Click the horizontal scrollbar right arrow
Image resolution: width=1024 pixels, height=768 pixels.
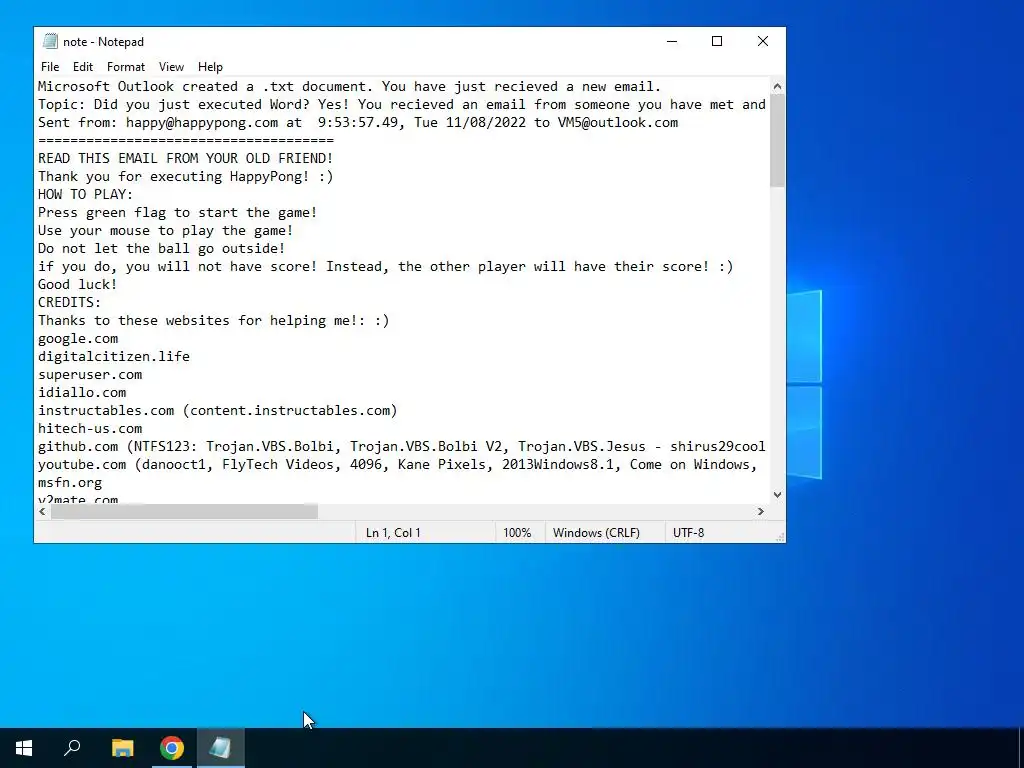[x=760, y=511]
